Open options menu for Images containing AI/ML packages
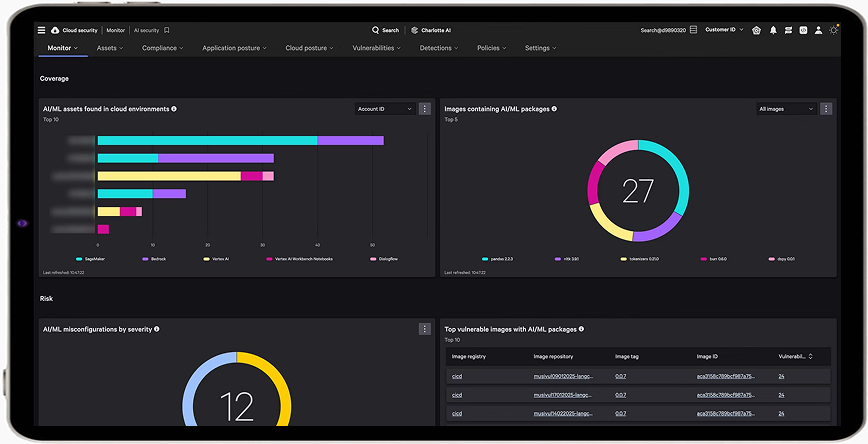 (826, 109)
